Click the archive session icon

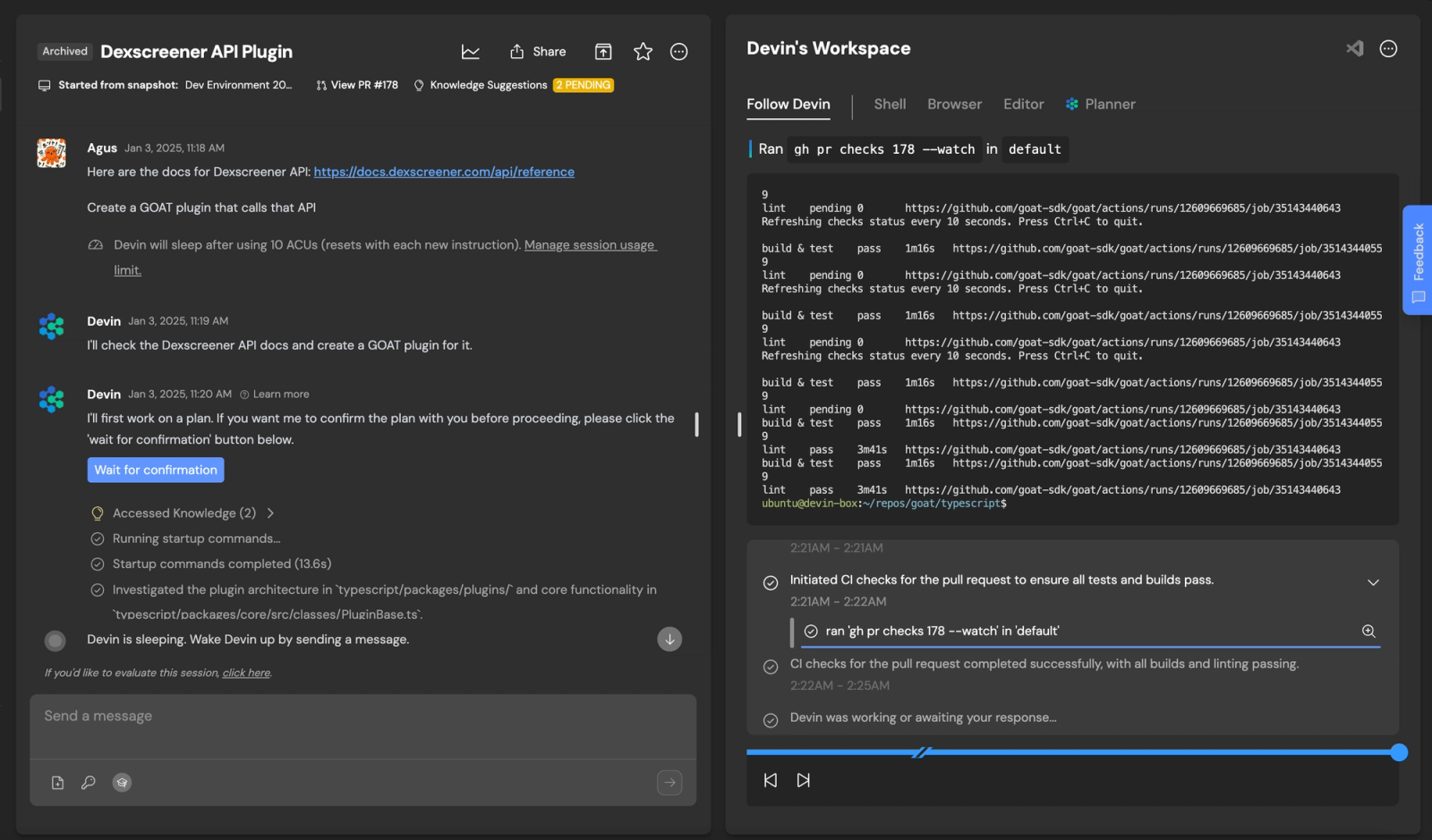603,52
